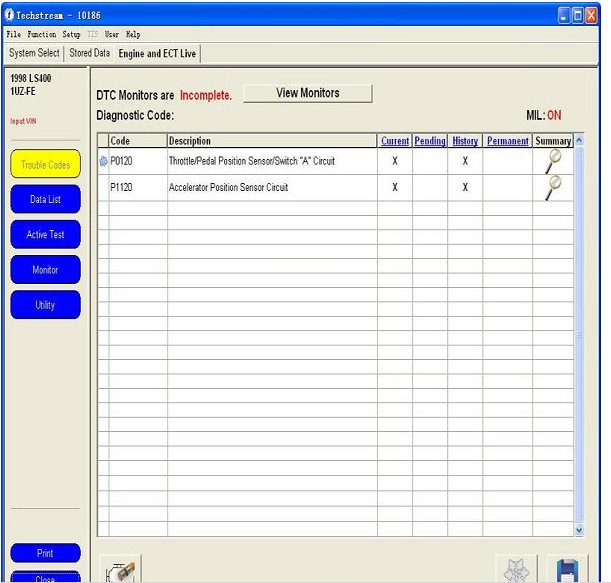Viewport: 611px width, 583px height.
Task: Click the View Monitors button
Action: [308, 93]
